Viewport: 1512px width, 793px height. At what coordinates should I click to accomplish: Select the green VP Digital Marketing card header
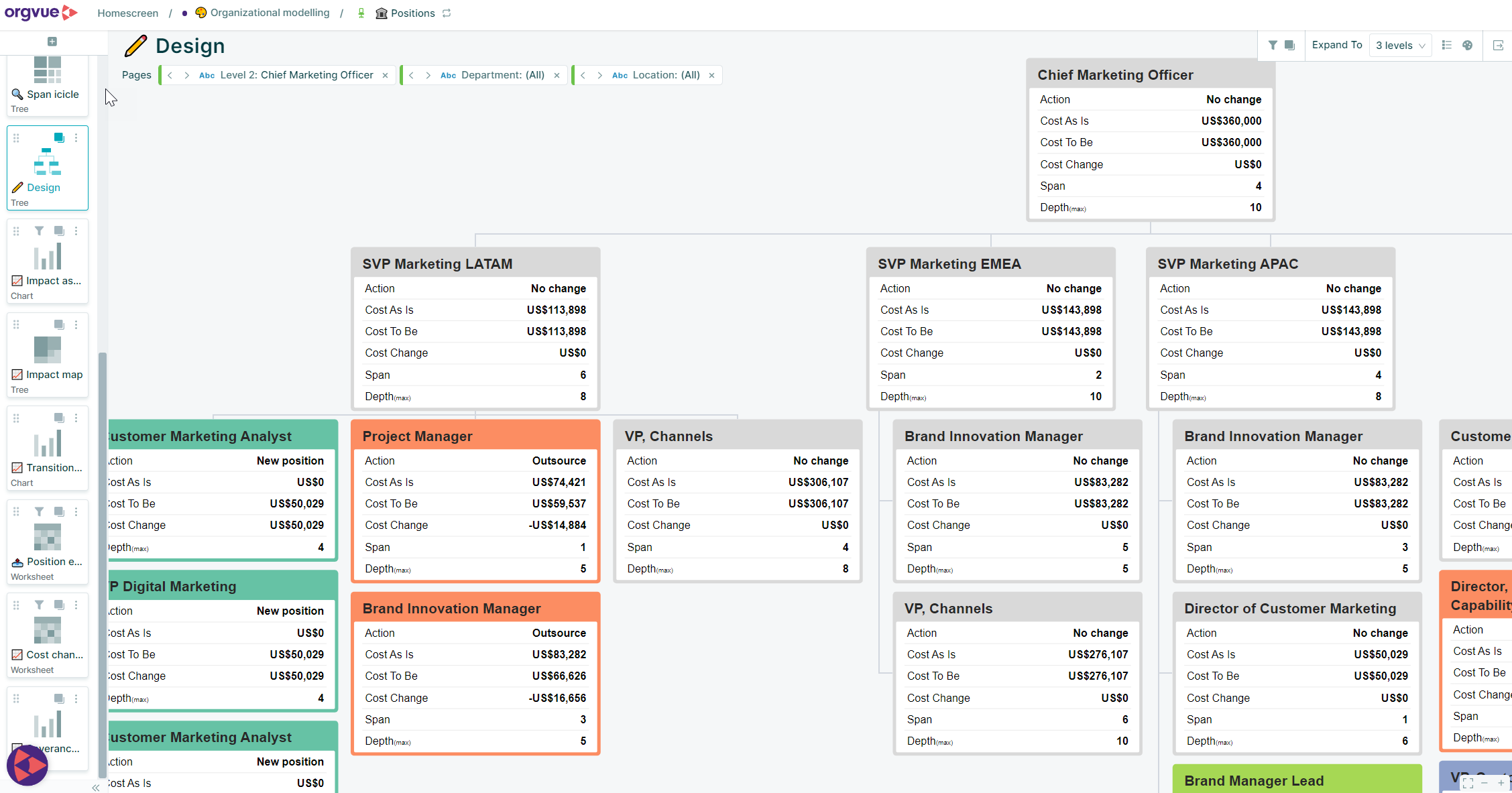tap(223, 586)
